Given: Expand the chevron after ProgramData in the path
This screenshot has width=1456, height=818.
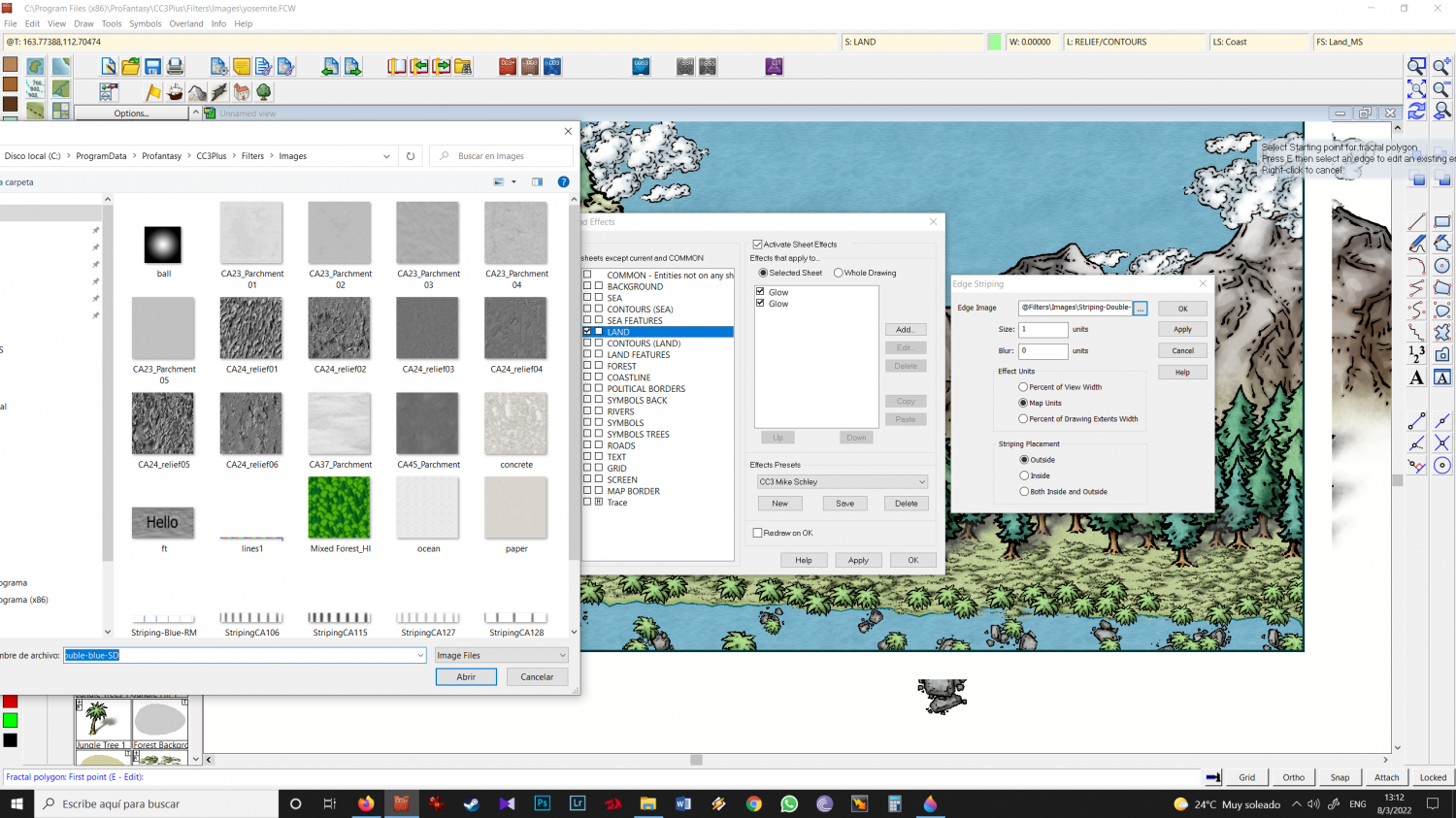Looking at the screenshot, I should (x=134, y=156).
